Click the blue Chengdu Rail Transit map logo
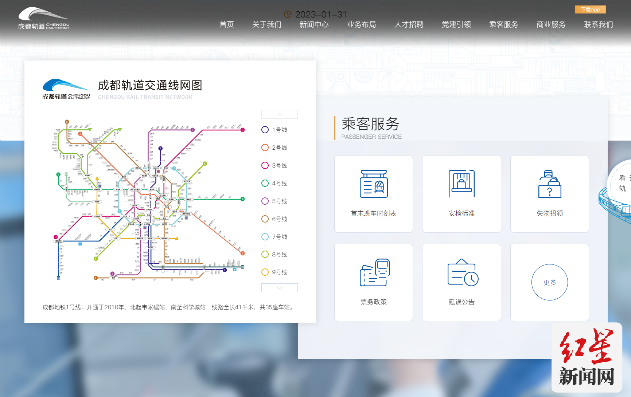Screen dimensions: 631x397 (x=66, y=89)
